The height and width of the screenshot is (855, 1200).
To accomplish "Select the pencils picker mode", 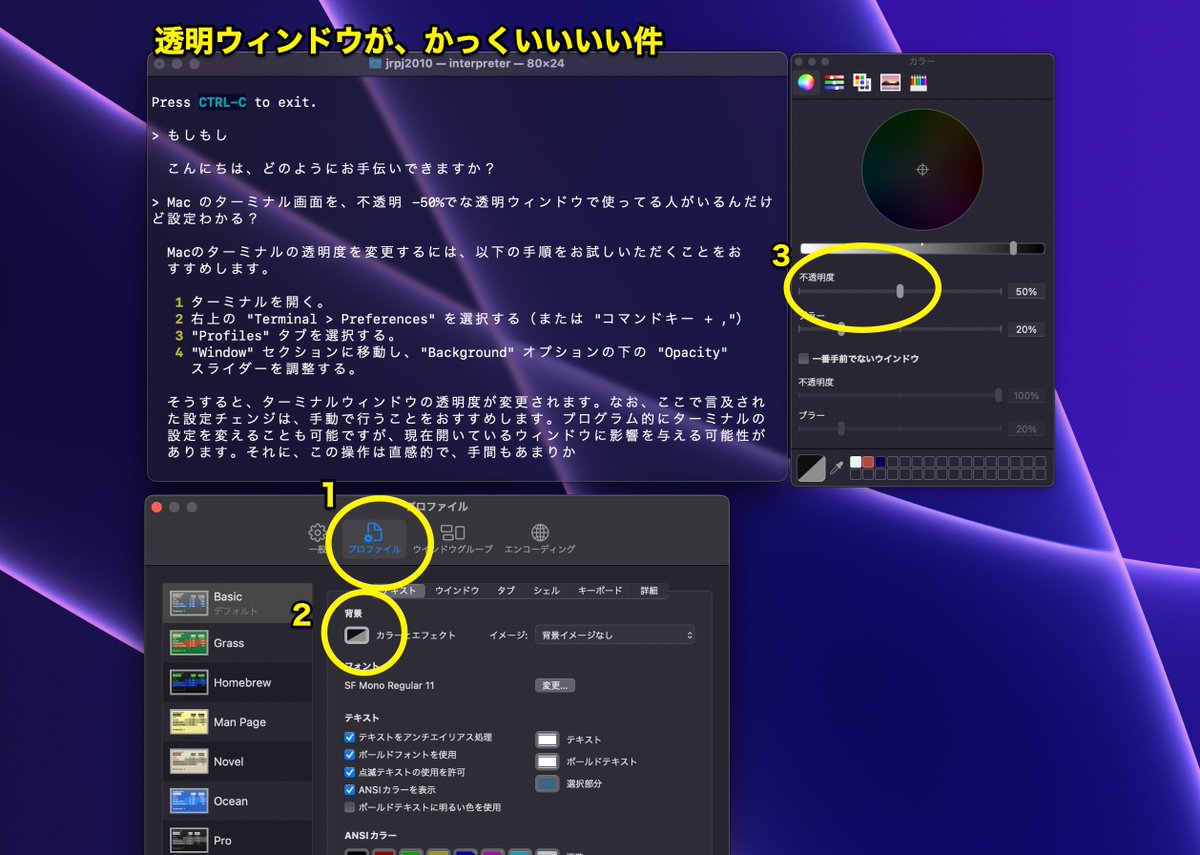I will 918,83.
